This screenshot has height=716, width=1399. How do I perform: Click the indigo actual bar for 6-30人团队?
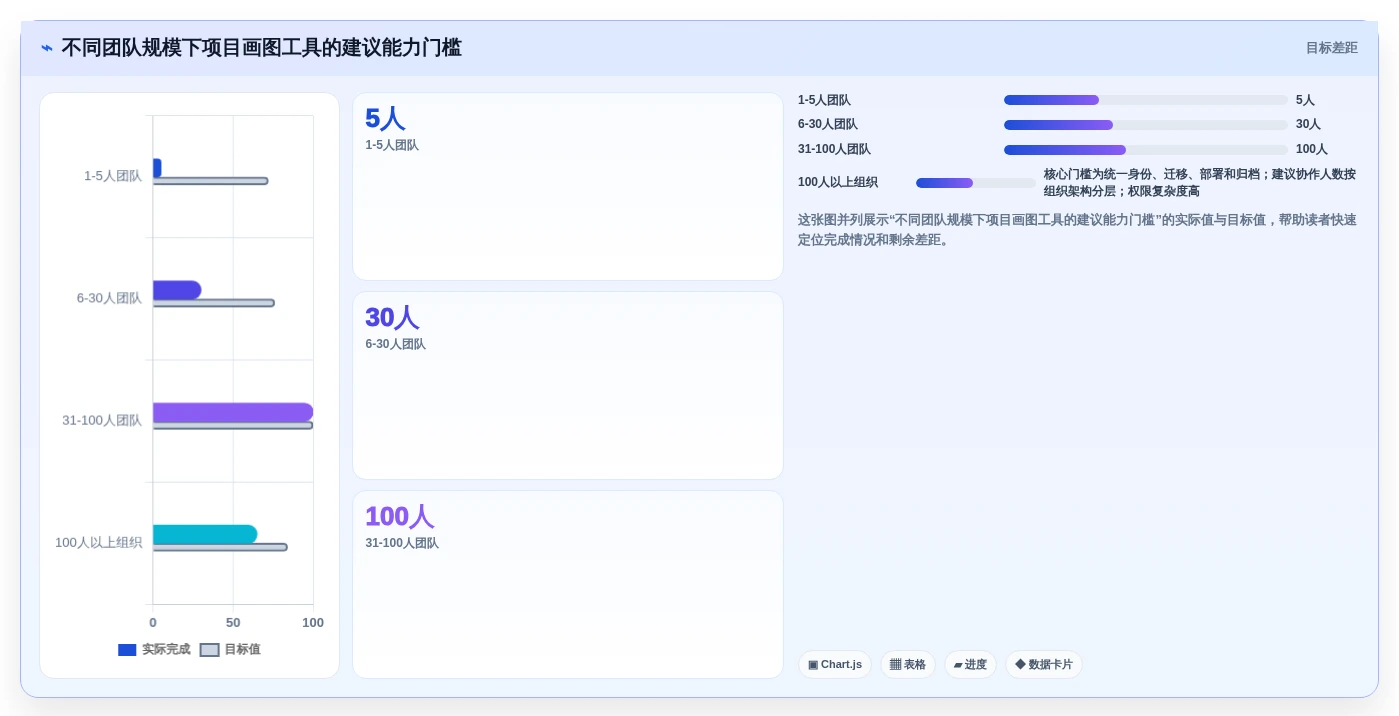(x=177, y=290)
